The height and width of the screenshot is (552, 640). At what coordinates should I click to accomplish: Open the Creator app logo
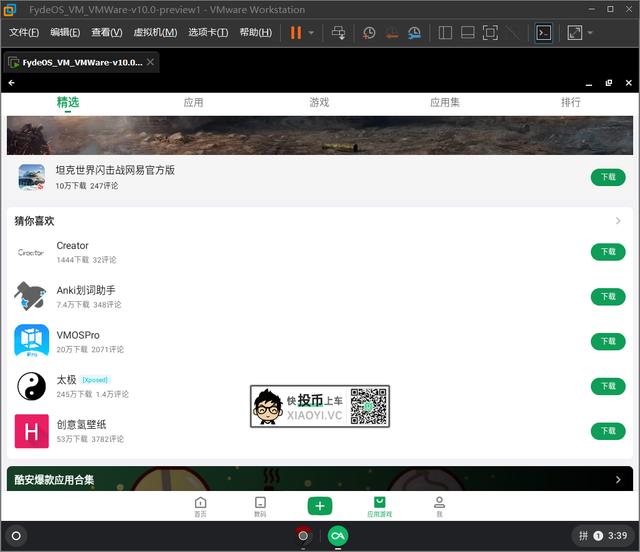point(31,252)
